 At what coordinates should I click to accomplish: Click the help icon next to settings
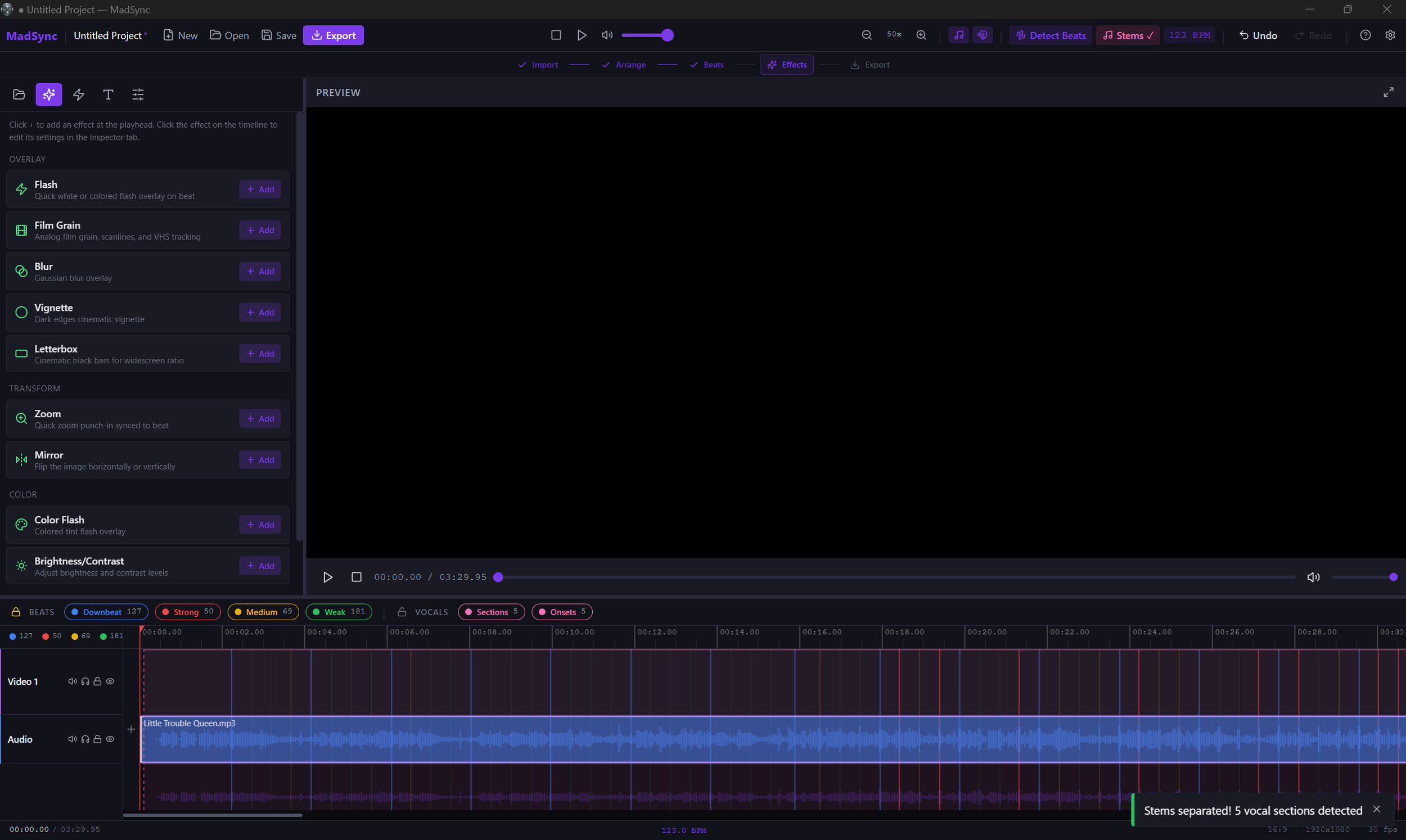point(1366,34)
